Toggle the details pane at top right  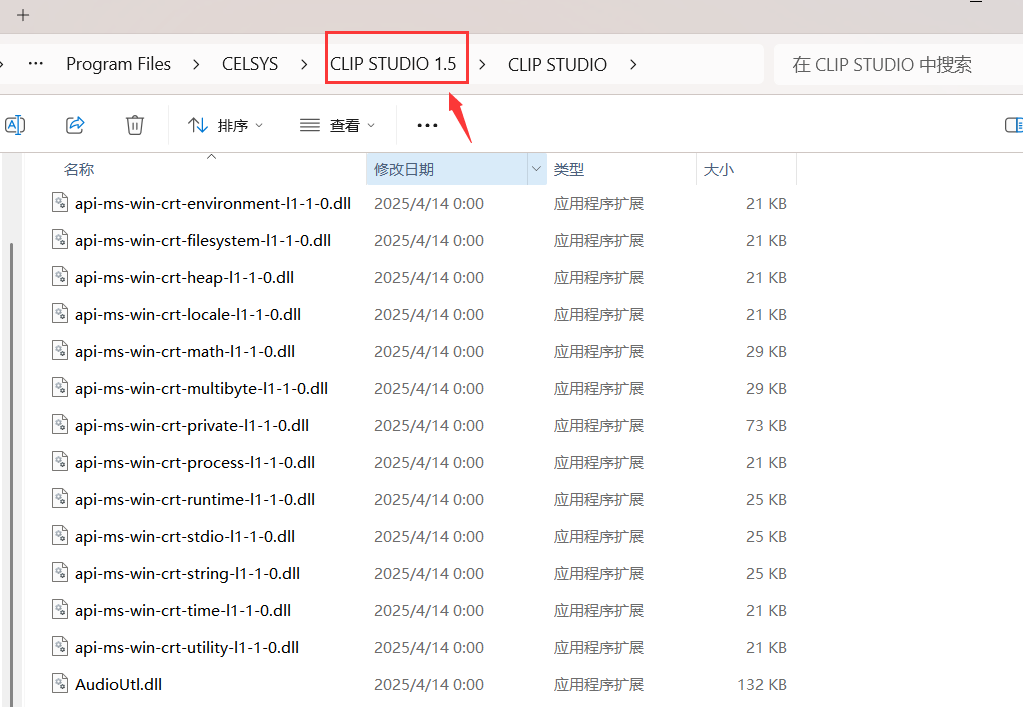point(1014,124)
